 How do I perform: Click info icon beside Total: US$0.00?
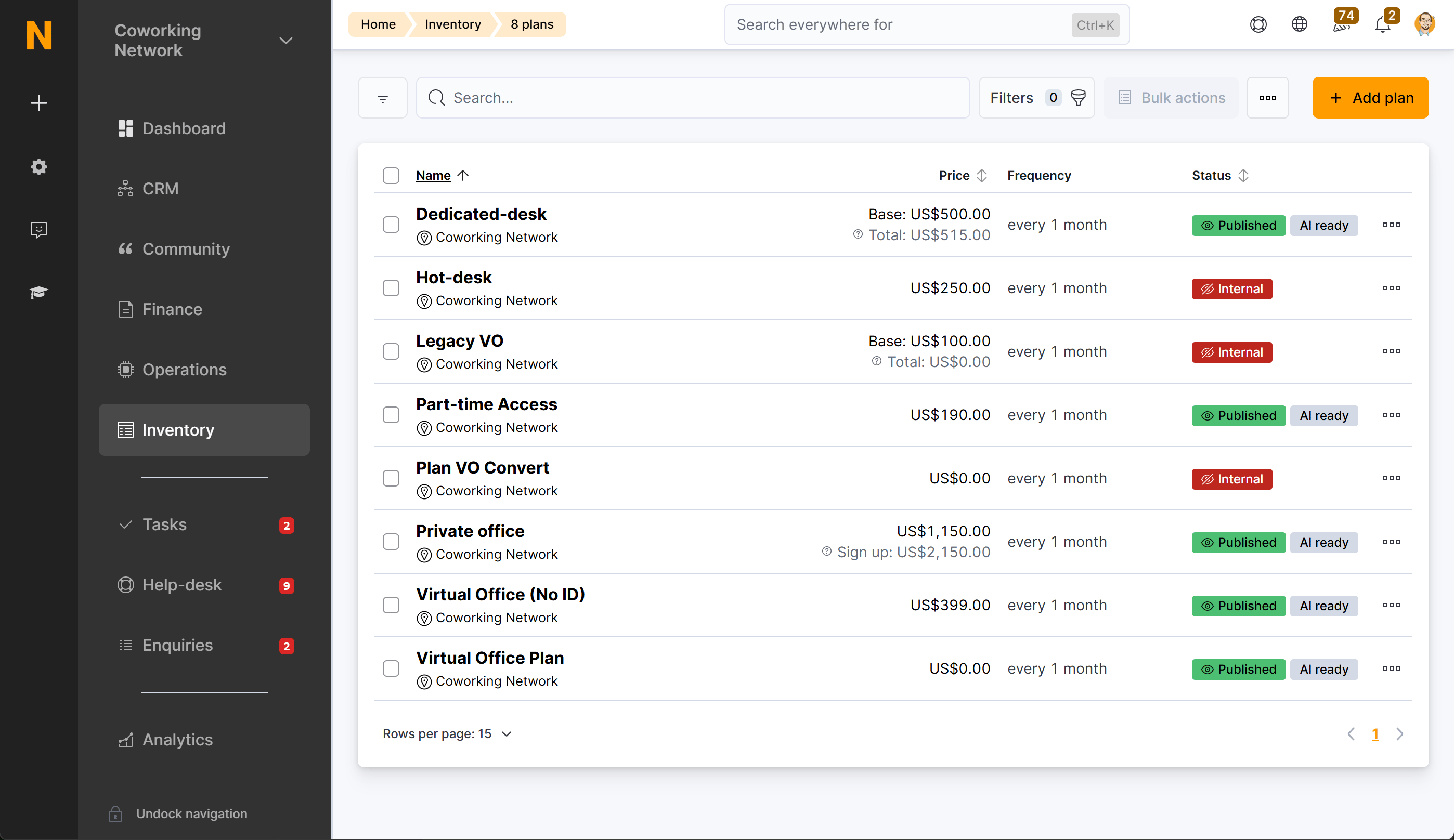[x=876, y=361]
